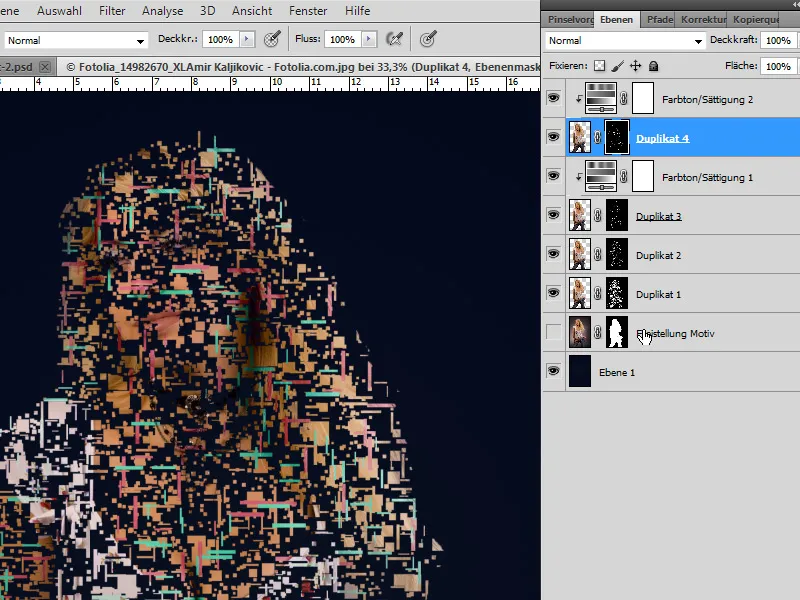Lock image pixels using the brush icon
Viewport: 800px width, 600px height.
[618, 65]
